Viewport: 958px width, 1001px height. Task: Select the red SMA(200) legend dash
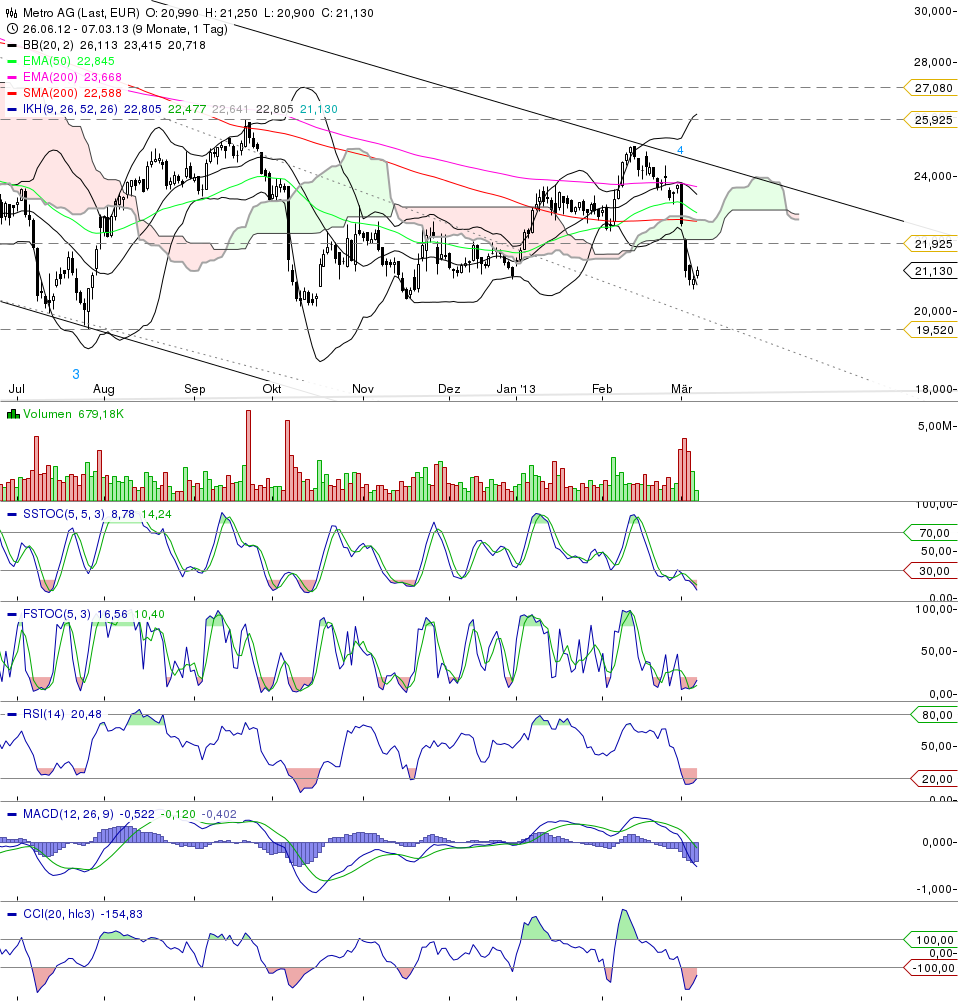[x=11, y=93]
